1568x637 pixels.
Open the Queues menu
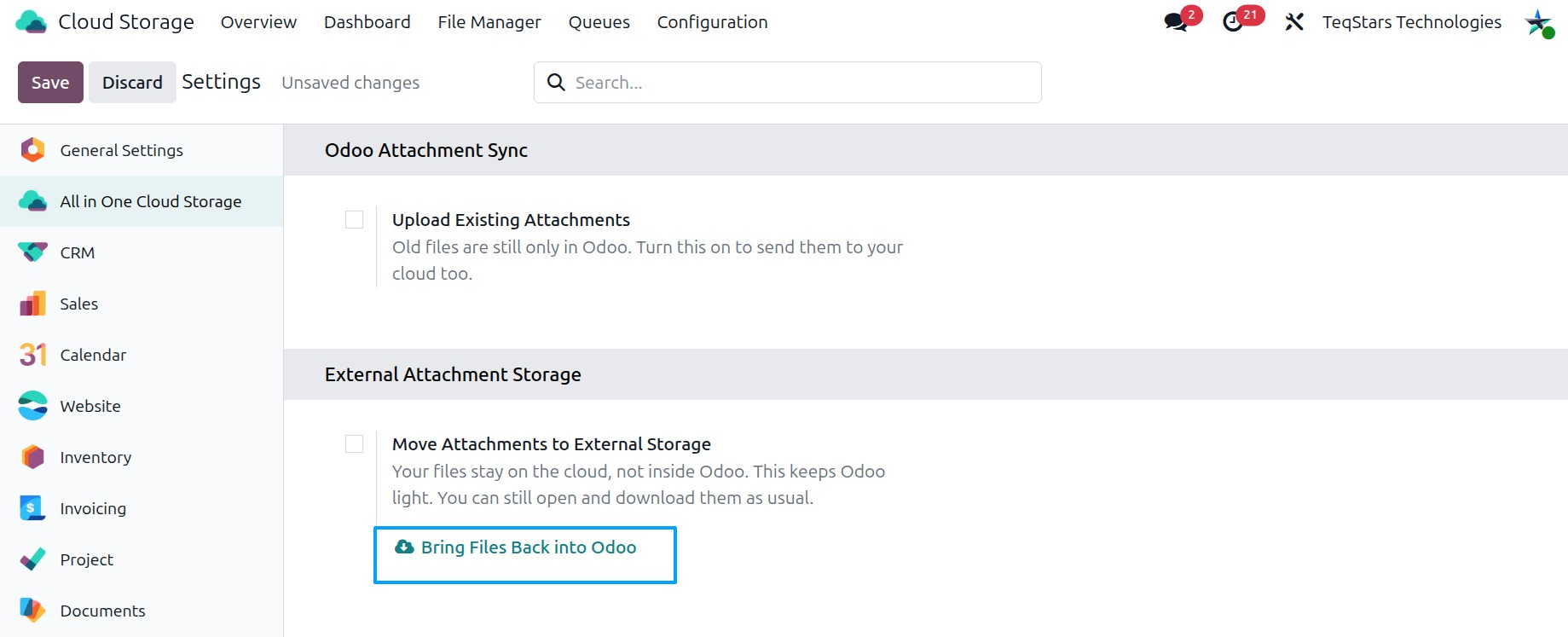coord(599,22)
